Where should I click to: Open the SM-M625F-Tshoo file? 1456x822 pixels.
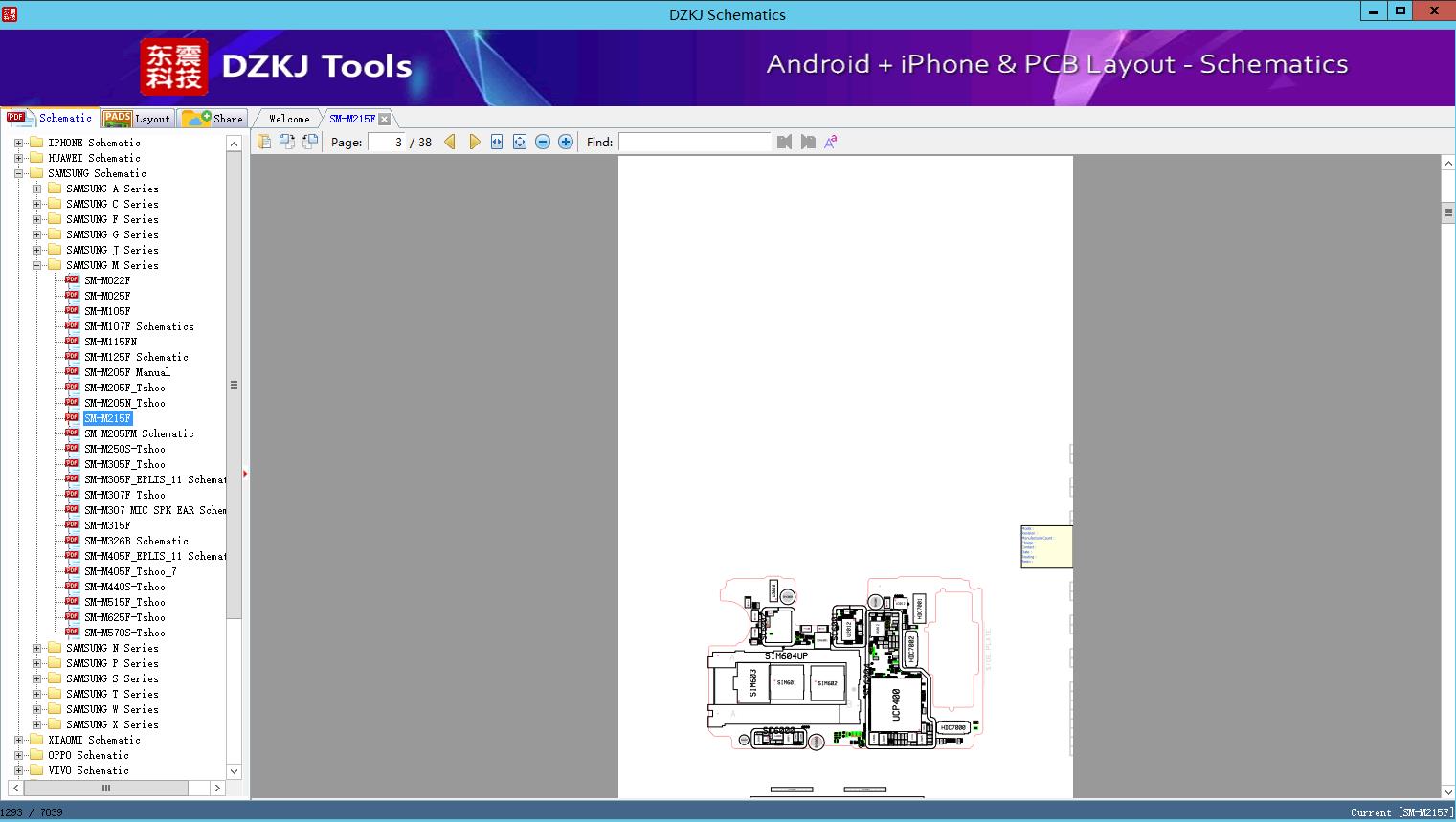click(124, 617)
